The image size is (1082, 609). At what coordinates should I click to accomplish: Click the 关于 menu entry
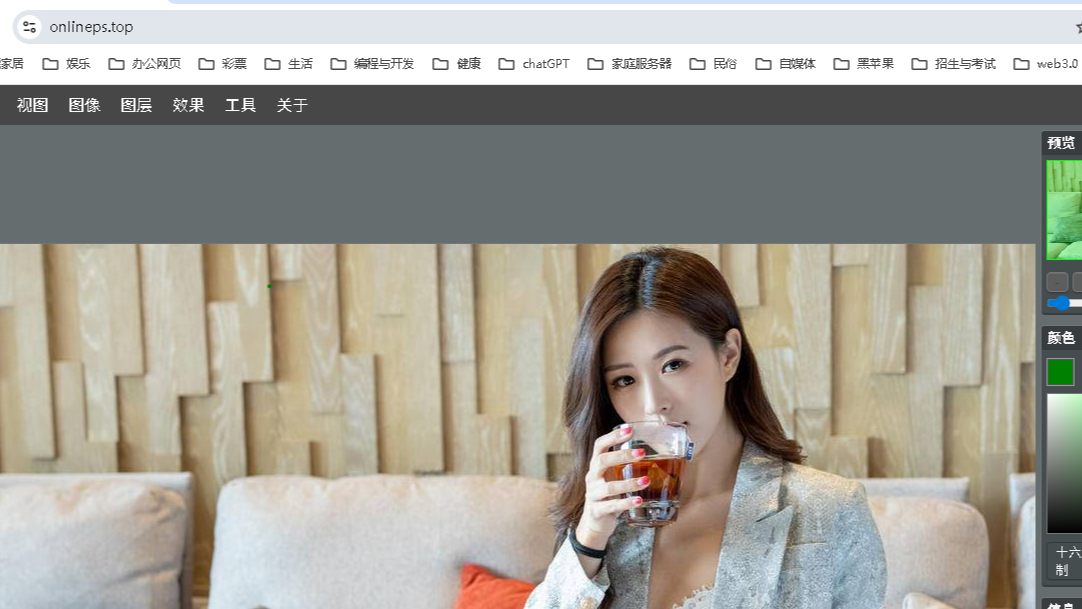click(292, 104)
